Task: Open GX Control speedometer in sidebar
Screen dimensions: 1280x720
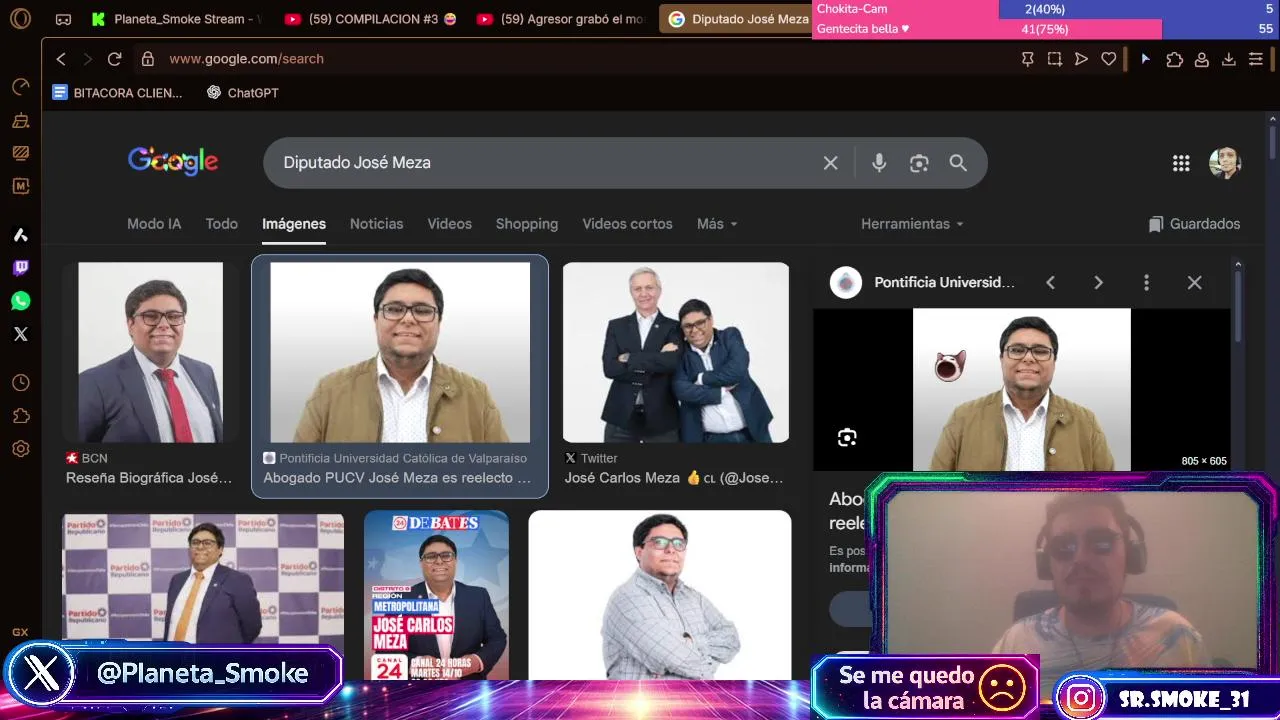Action: [x=20, y=87]
